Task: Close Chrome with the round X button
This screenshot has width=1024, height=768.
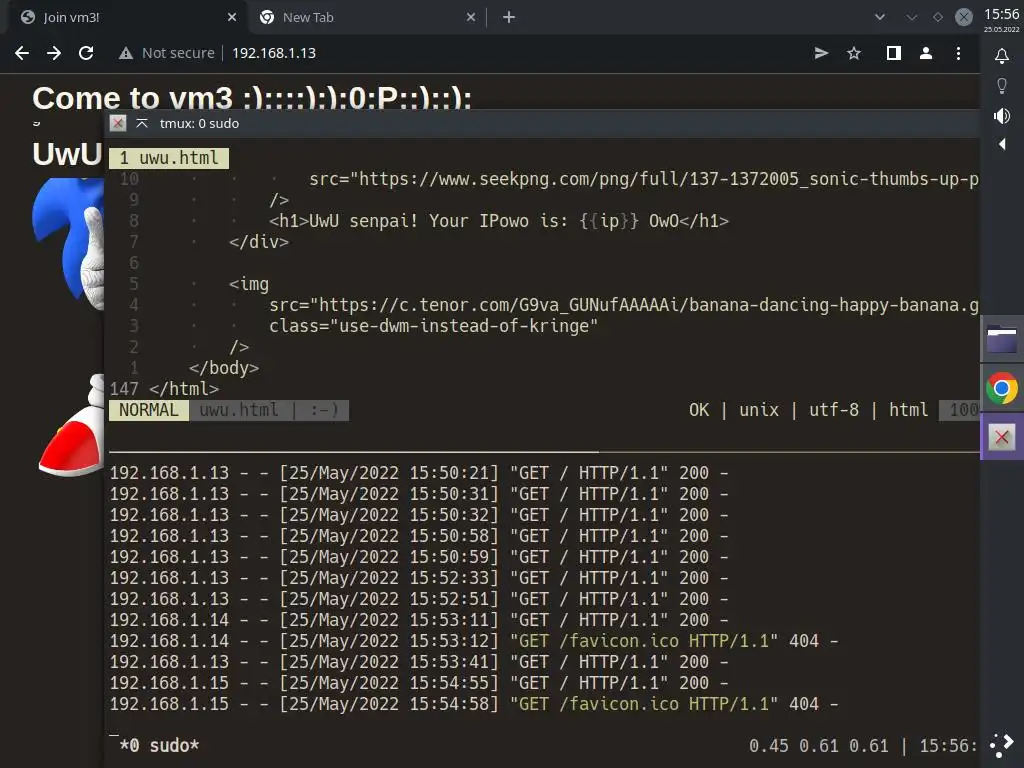Action: click(x=963, y=17)
